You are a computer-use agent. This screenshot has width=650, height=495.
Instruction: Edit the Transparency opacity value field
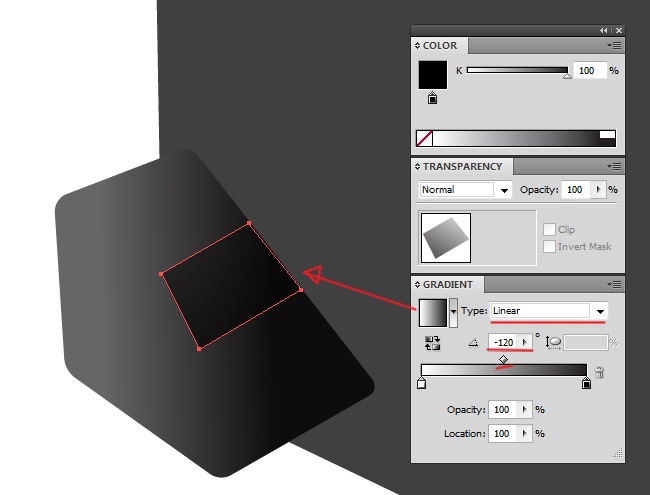(576, 190)
